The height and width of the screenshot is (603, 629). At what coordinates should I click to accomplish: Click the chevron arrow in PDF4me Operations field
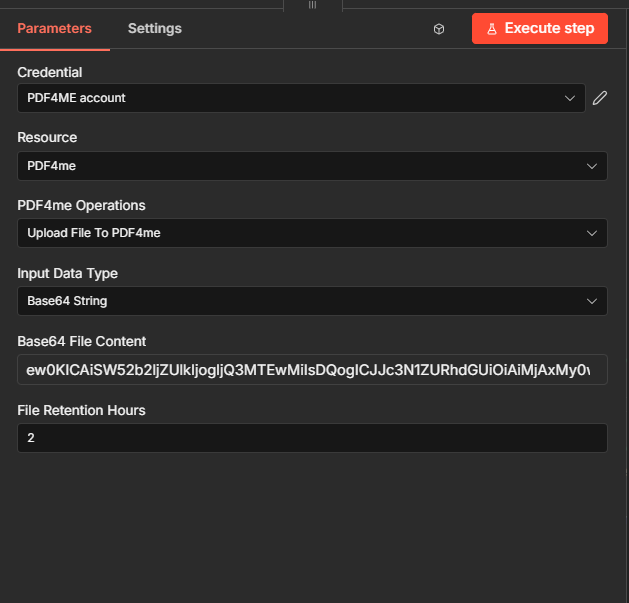click(591, 234)
